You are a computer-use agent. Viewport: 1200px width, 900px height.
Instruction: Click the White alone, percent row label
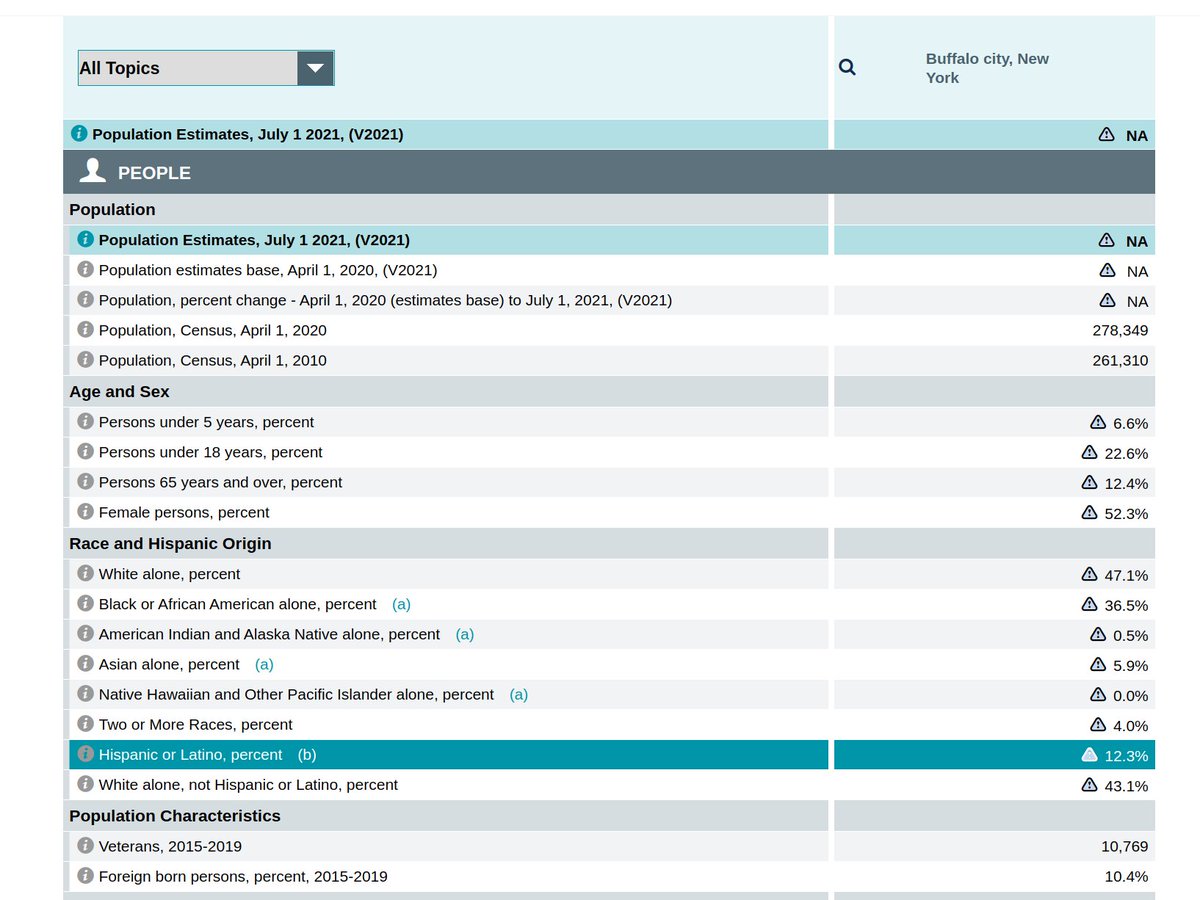(x=170, y=574)
